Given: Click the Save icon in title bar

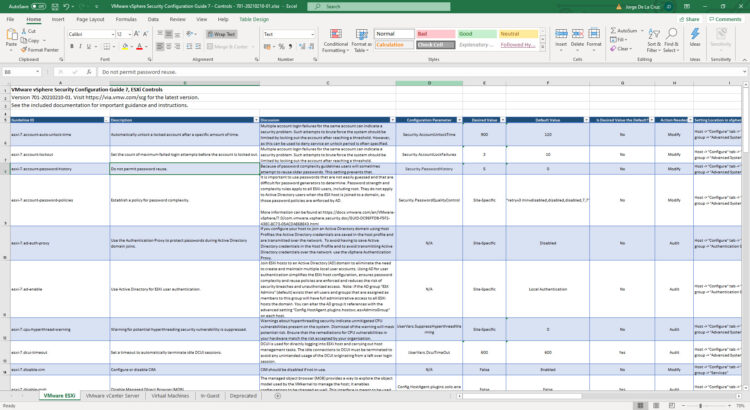Looking at the screenshot, I should coord(55,6).
